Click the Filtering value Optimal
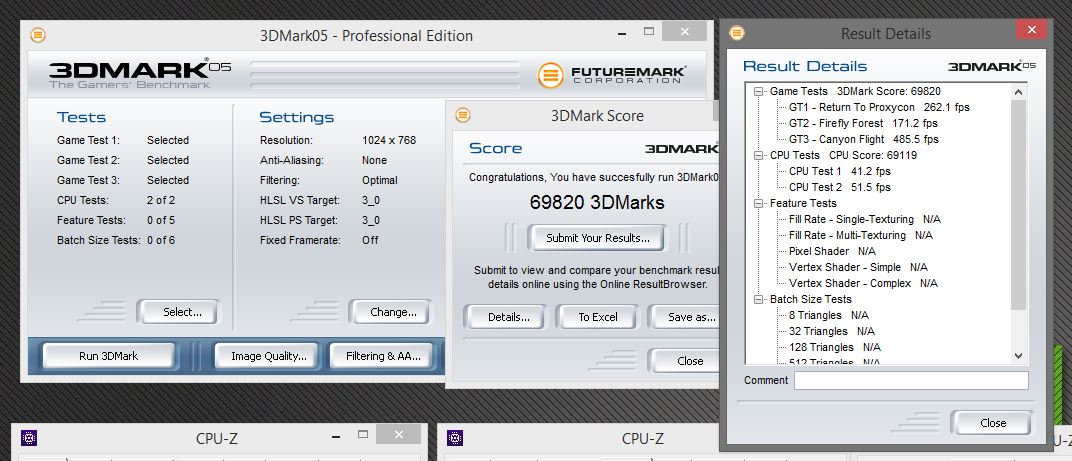This screenshot has height=461, width=1072. (x=379, y=180)
